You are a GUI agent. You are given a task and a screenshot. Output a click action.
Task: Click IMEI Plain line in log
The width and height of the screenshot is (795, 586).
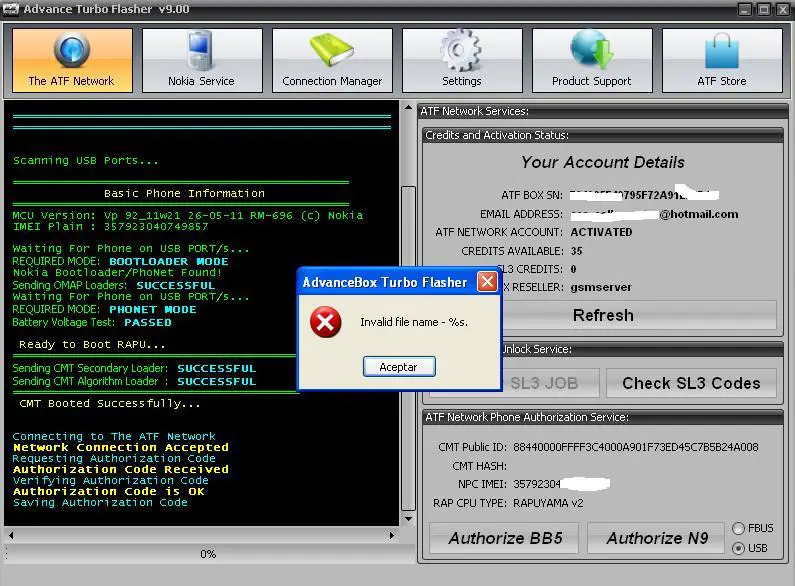(x=110, y=227)
